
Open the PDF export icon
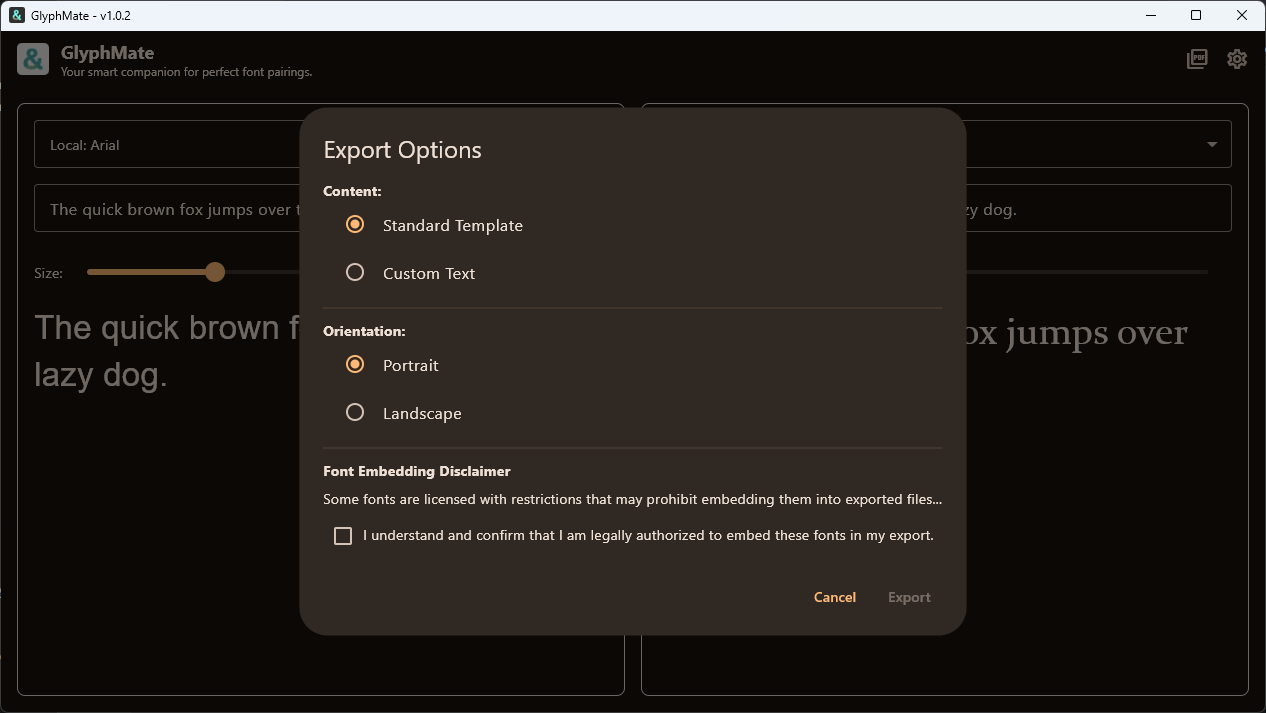(x=1197, y=59)
